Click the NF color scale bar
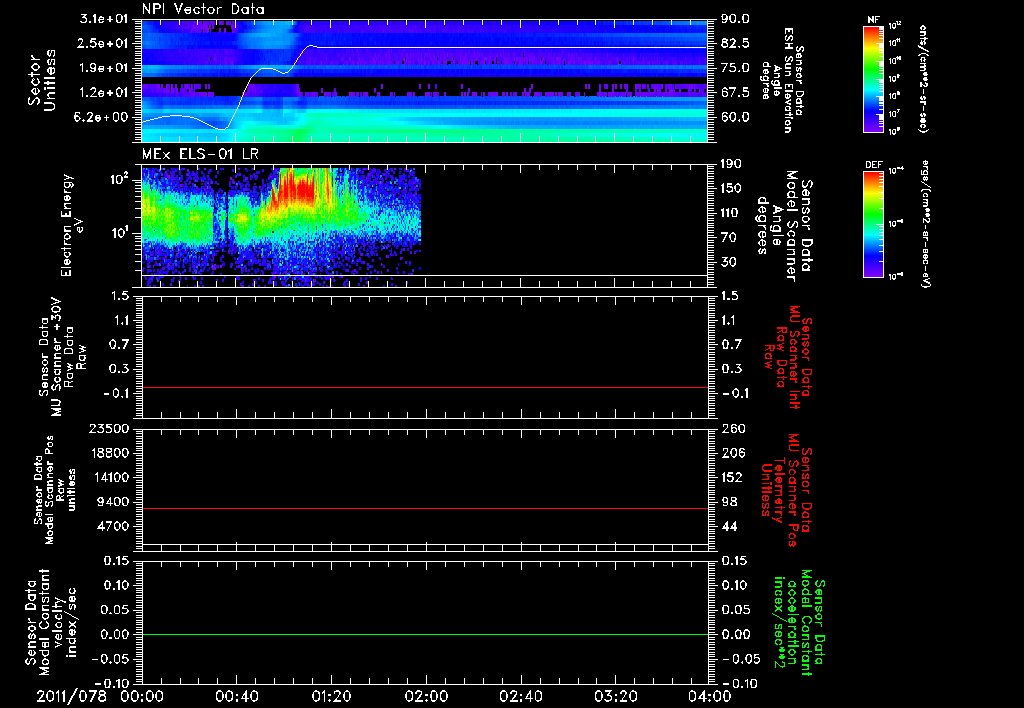1024x708 pixels. [874, 78]
